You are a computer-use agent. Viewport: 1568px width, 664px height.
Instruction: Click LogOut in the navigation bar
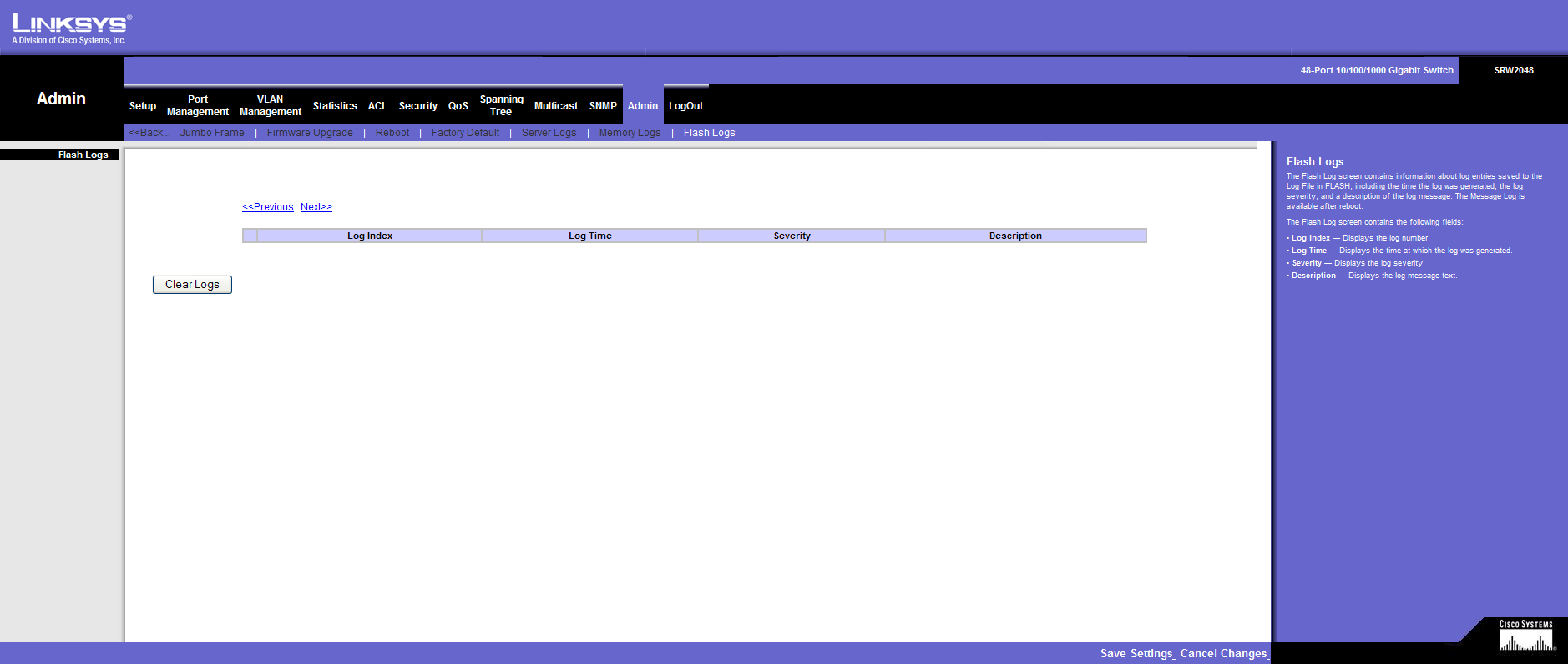click(x=685, y=106)
